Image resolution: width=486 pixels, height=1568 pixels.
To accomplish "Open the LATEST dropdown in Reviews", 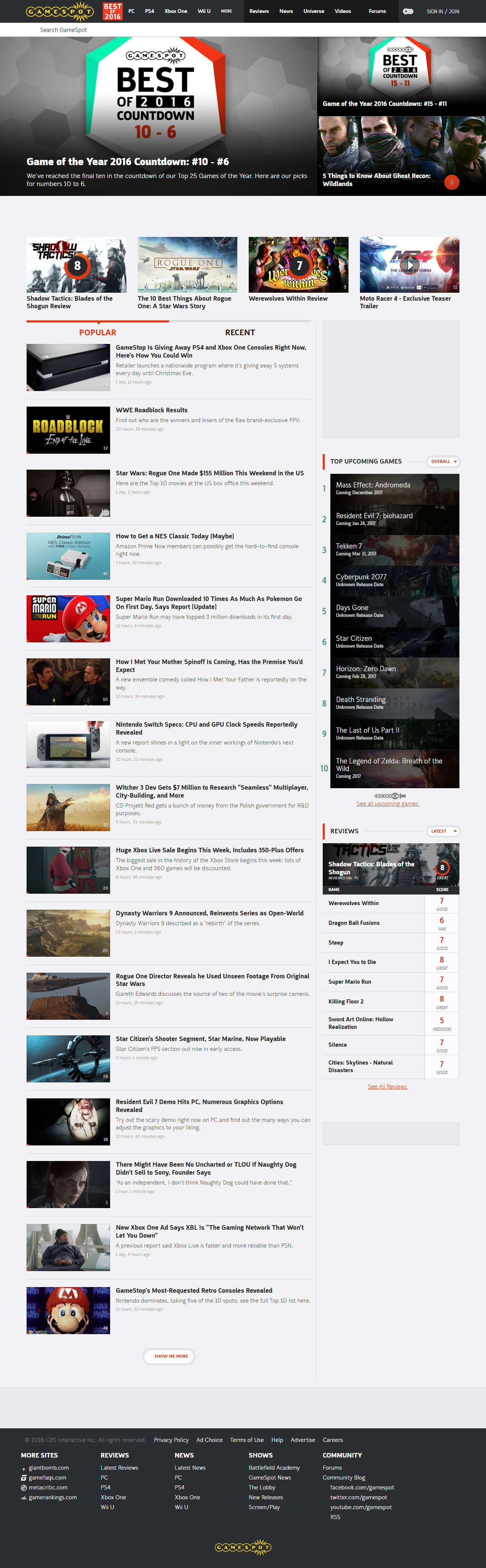I will tap(444, 831).
